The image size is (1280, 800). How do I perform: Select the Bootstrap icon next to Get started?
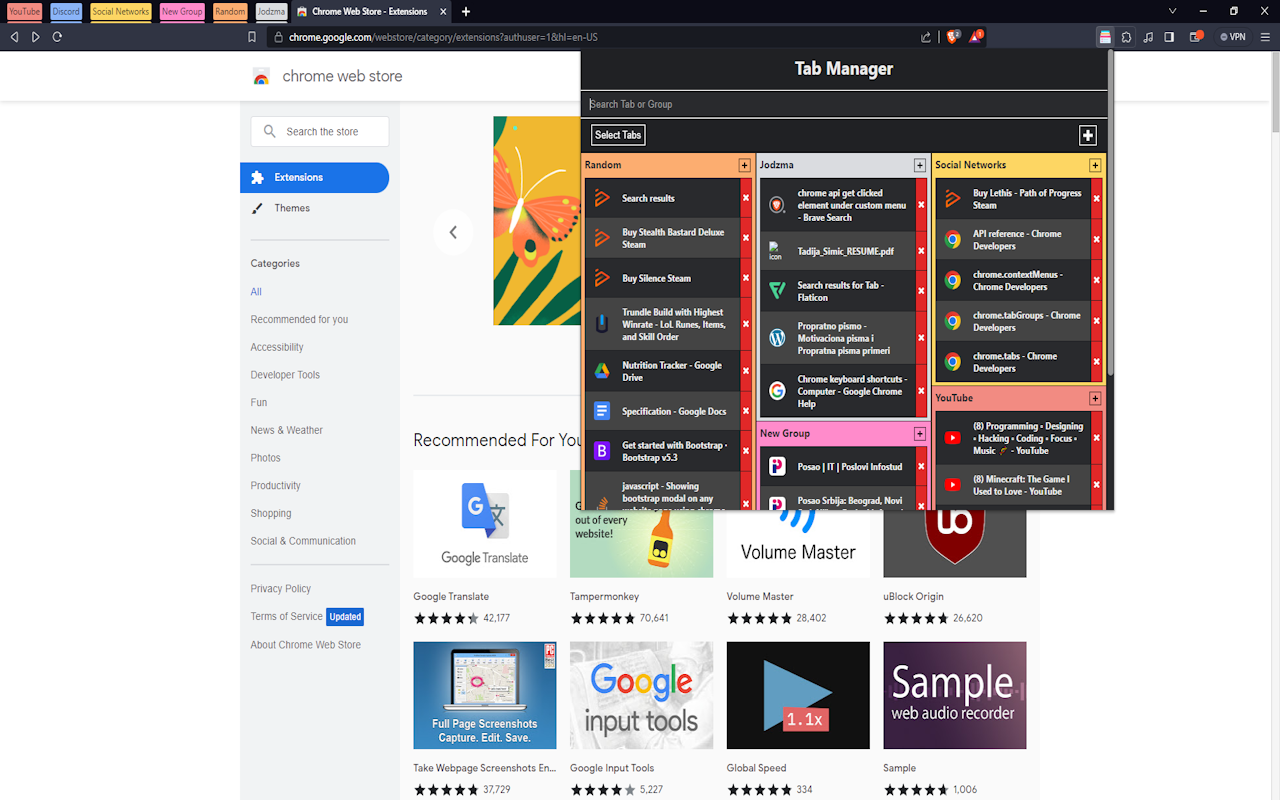tap(601, 451)
